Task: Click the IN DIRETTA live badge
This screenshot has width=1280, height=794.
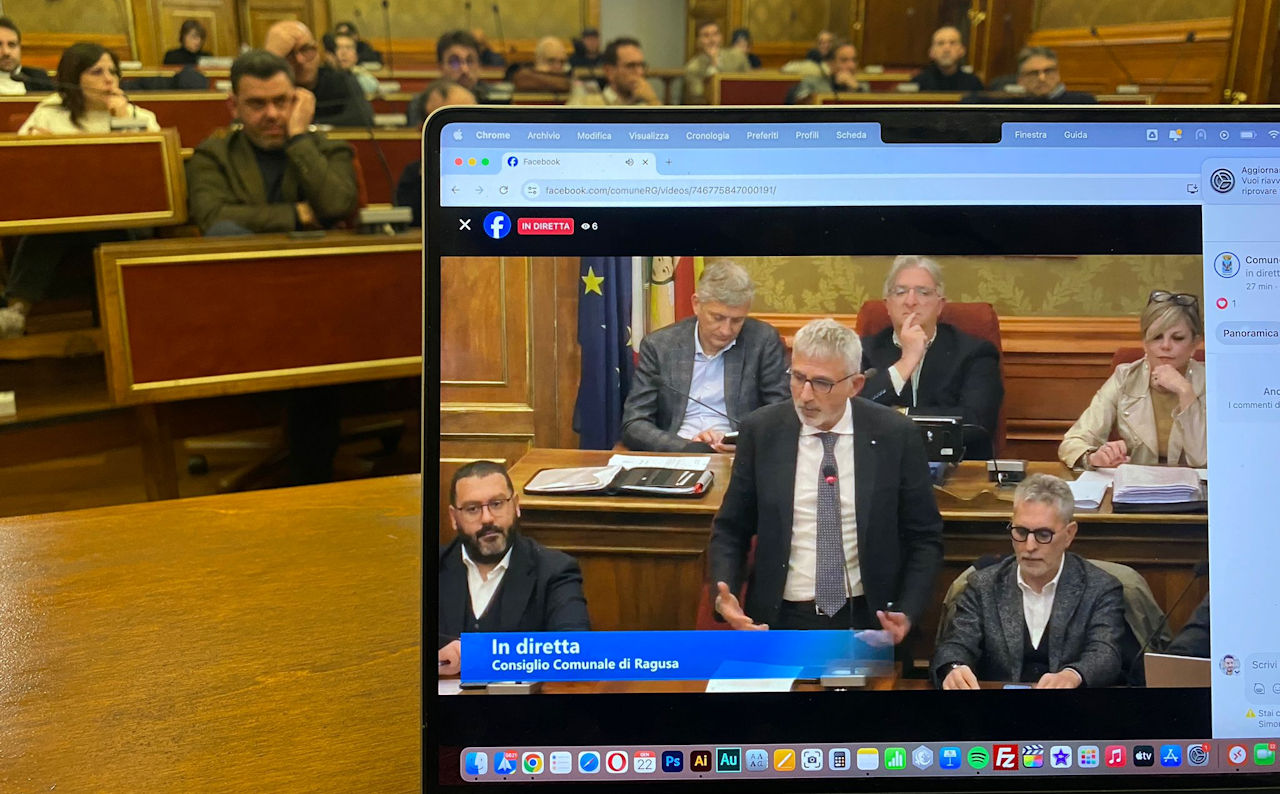Action: [x=545, y=226]
